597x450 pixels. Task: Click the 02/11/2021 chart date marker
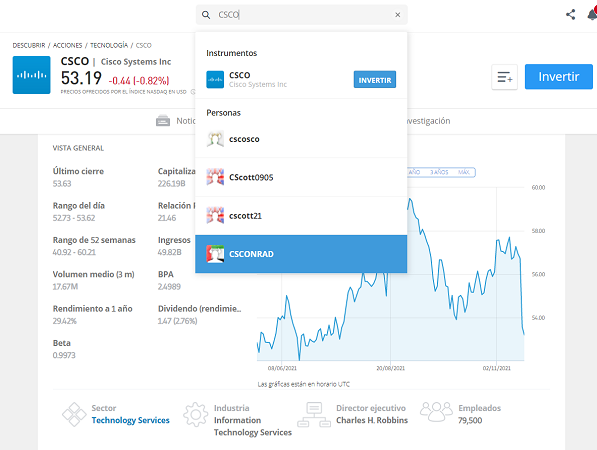click(496, 368)
